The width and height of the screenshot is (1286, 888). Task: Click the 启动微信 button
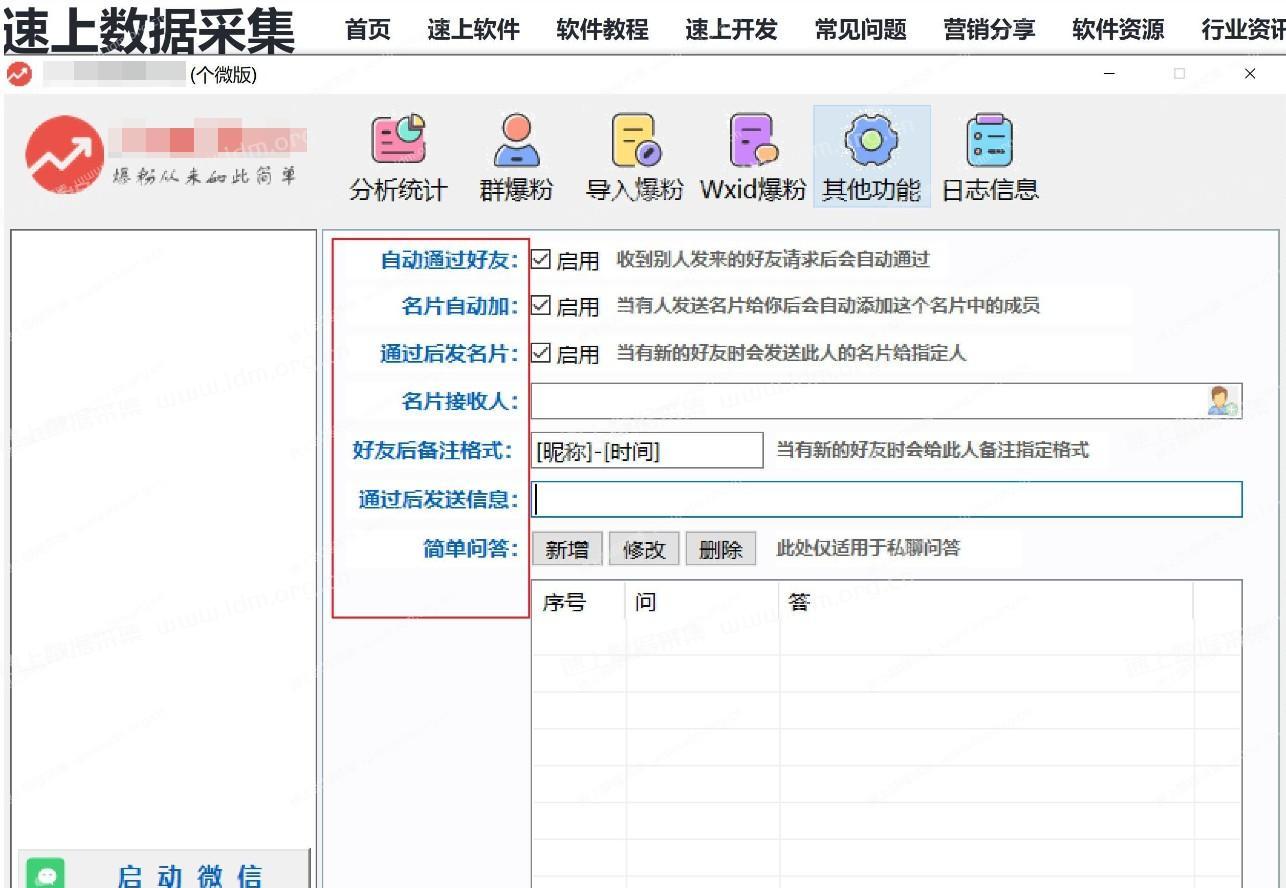pos(165,870)
